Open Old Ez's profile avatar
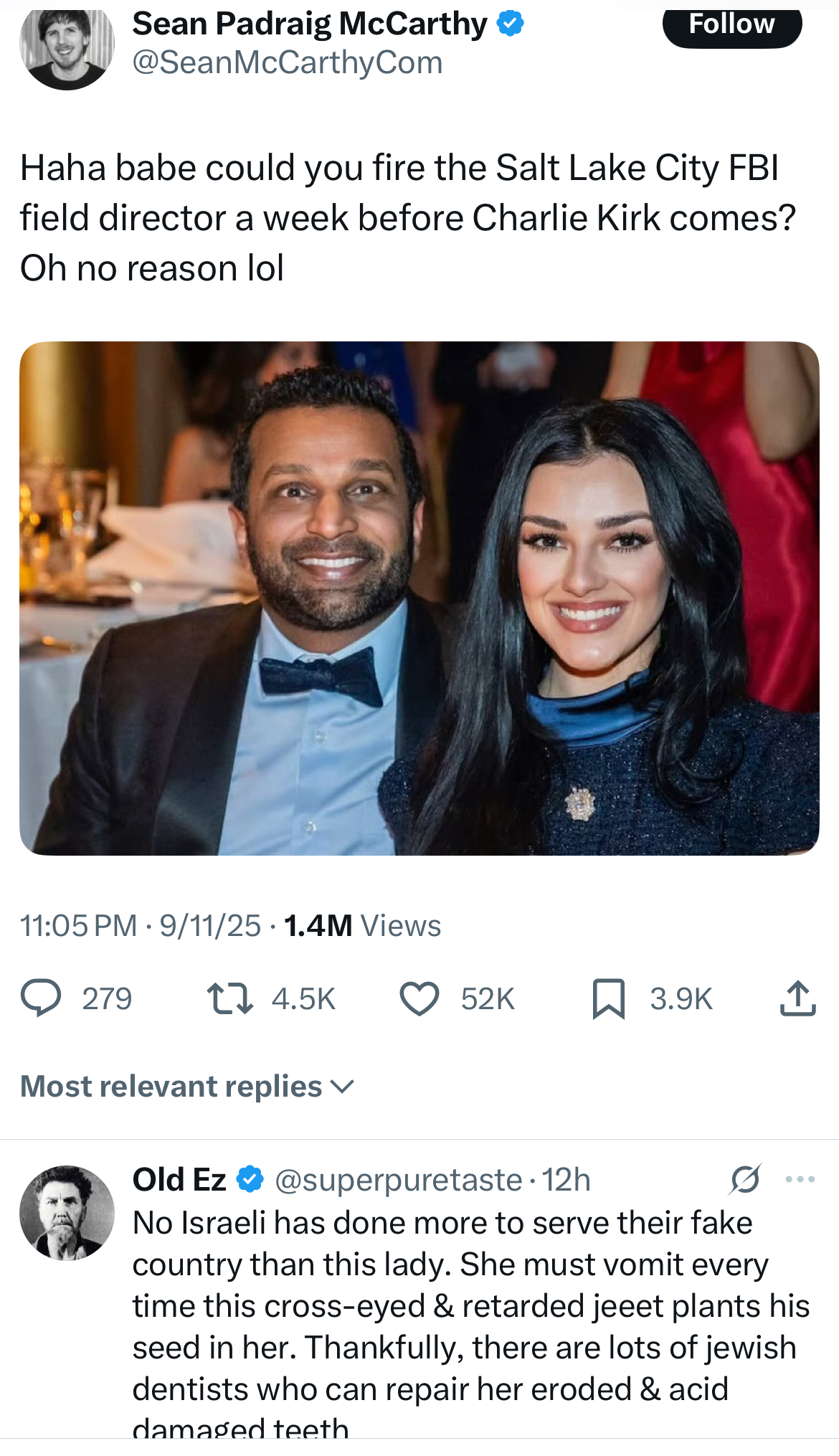Image resolution: width=839 pixels, height=1456 pixels. [x=67, y=1213]
